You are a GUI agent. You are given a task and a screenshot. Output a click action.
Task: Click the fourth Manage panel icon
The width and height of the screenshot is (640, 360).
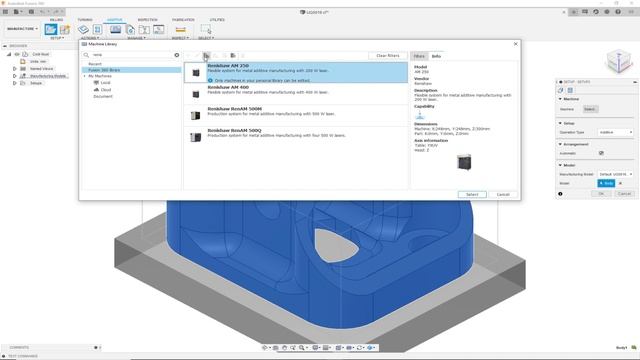pyautogui.click(x=158, y=29)
